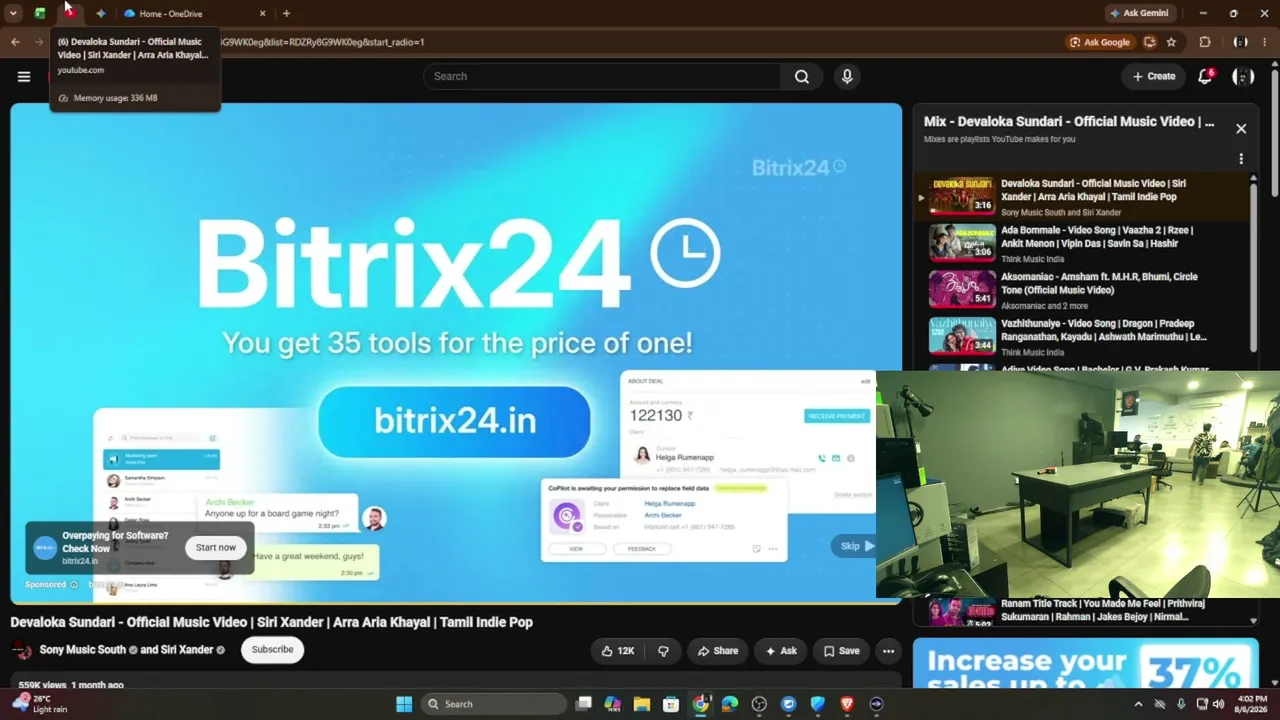This screenshot has width=1280, height=720.
Task: Open Task View on the taskbar
Action: pos(584,704)
